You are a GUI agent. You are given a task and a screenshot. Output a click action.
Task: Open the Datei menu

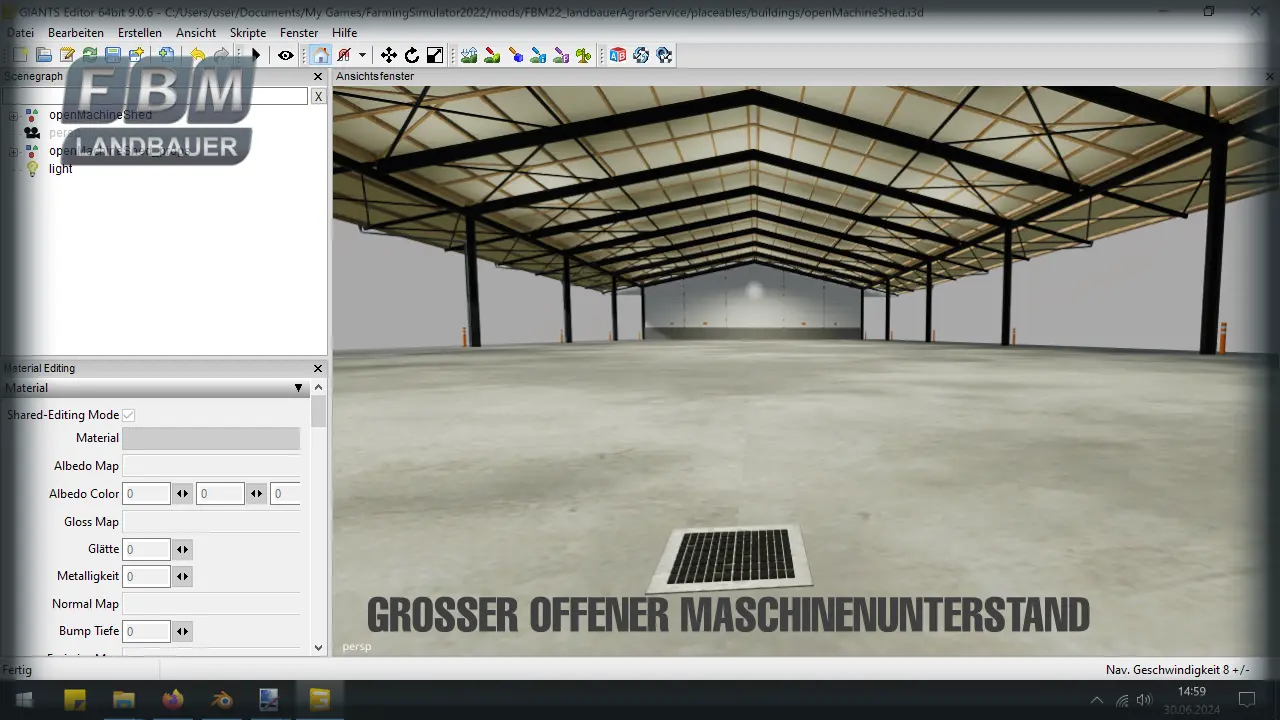[x=20, y=33]
